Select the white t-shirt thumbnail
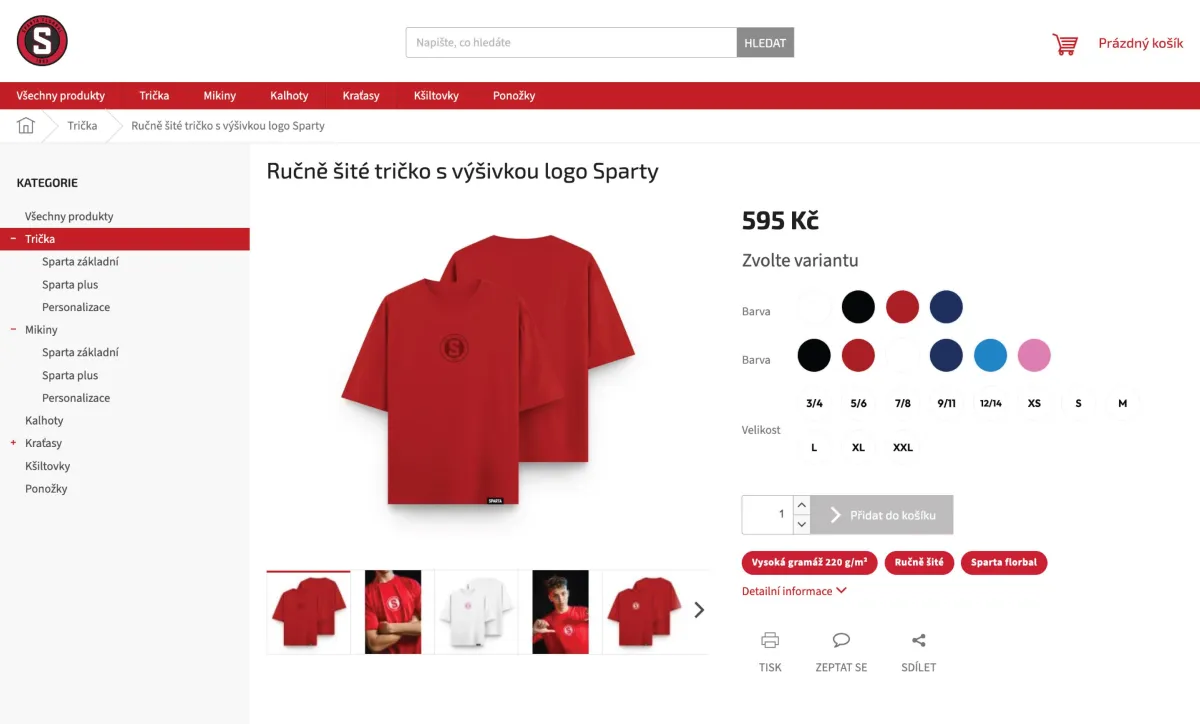The image size is (1200, 724). tap(477, 612)
